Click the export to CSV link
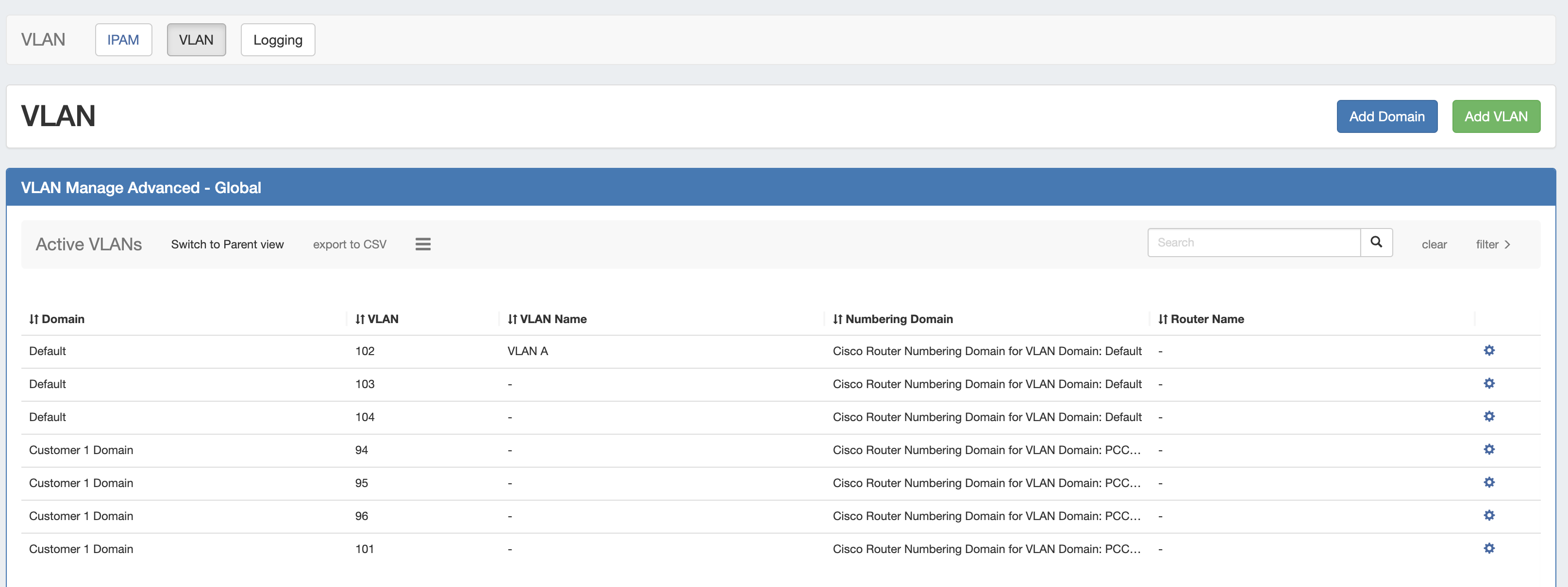Screen dimensions: 1568x587 coord(350,244)
